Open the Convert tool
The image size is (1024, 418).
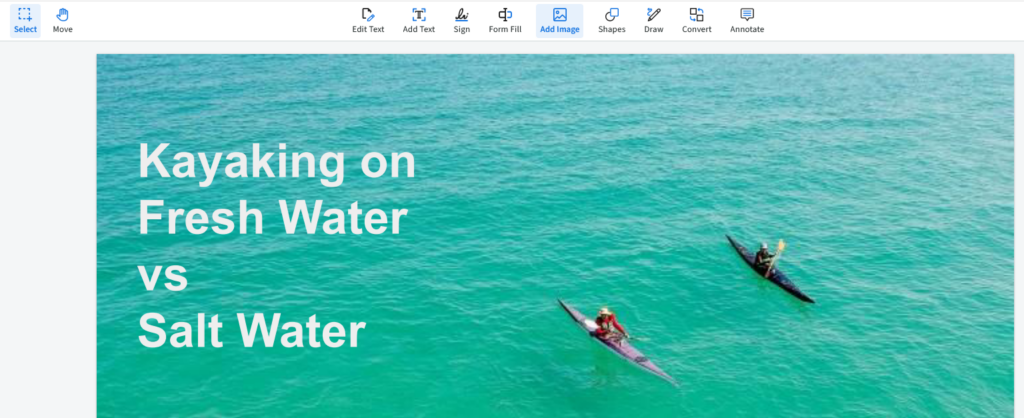click(x=697, y=21)
